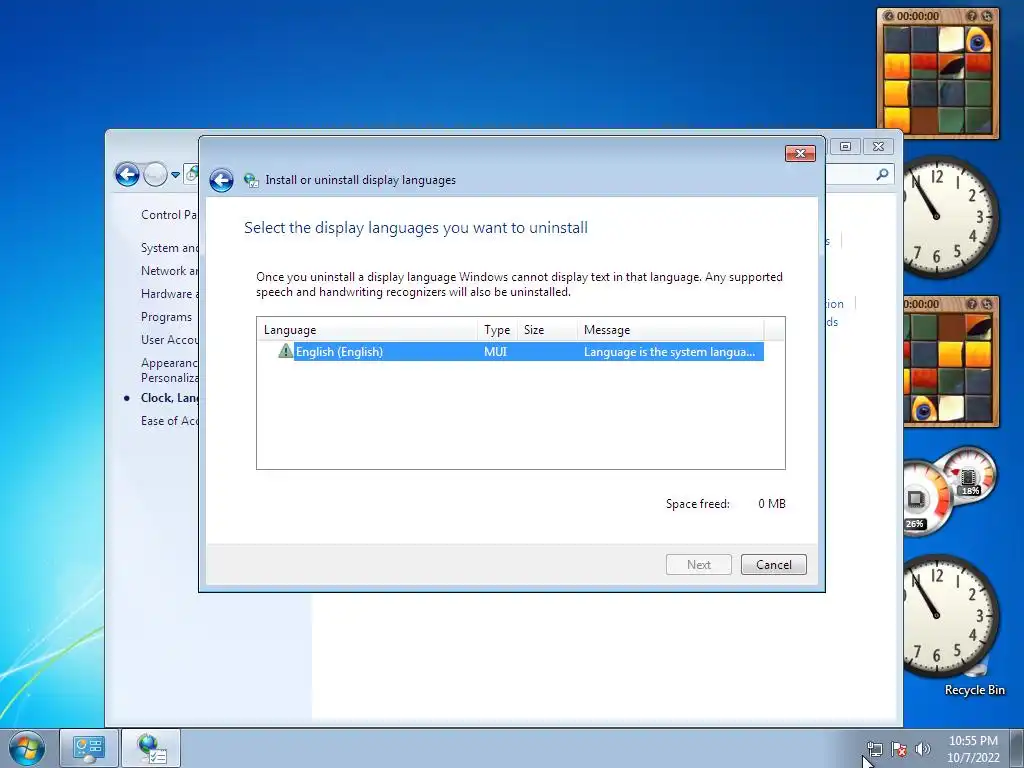Open System and Security category
This screenshot has width=1024, height=768.
coord(169,248)
